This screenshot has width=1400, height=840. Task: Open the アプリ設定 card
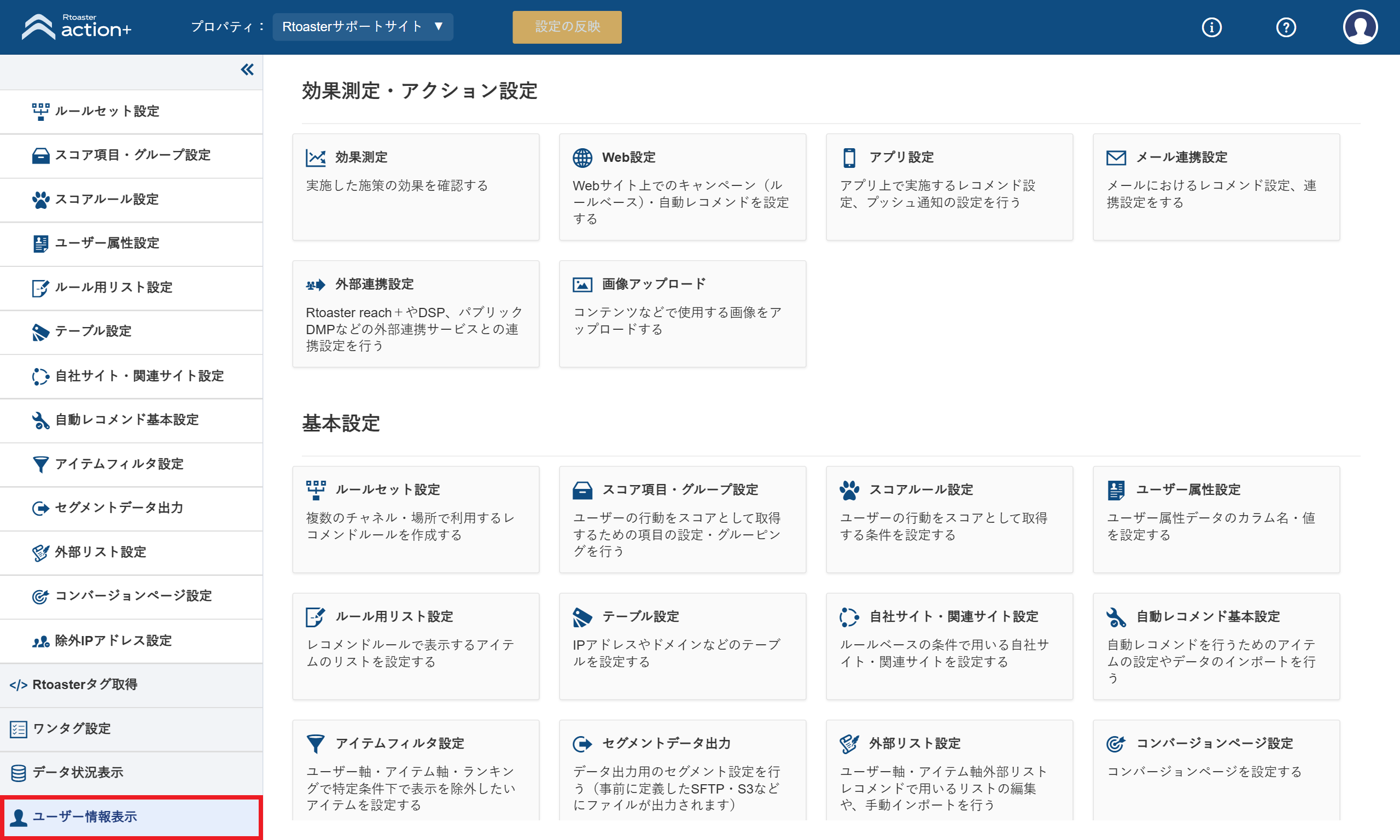[949, 187]
